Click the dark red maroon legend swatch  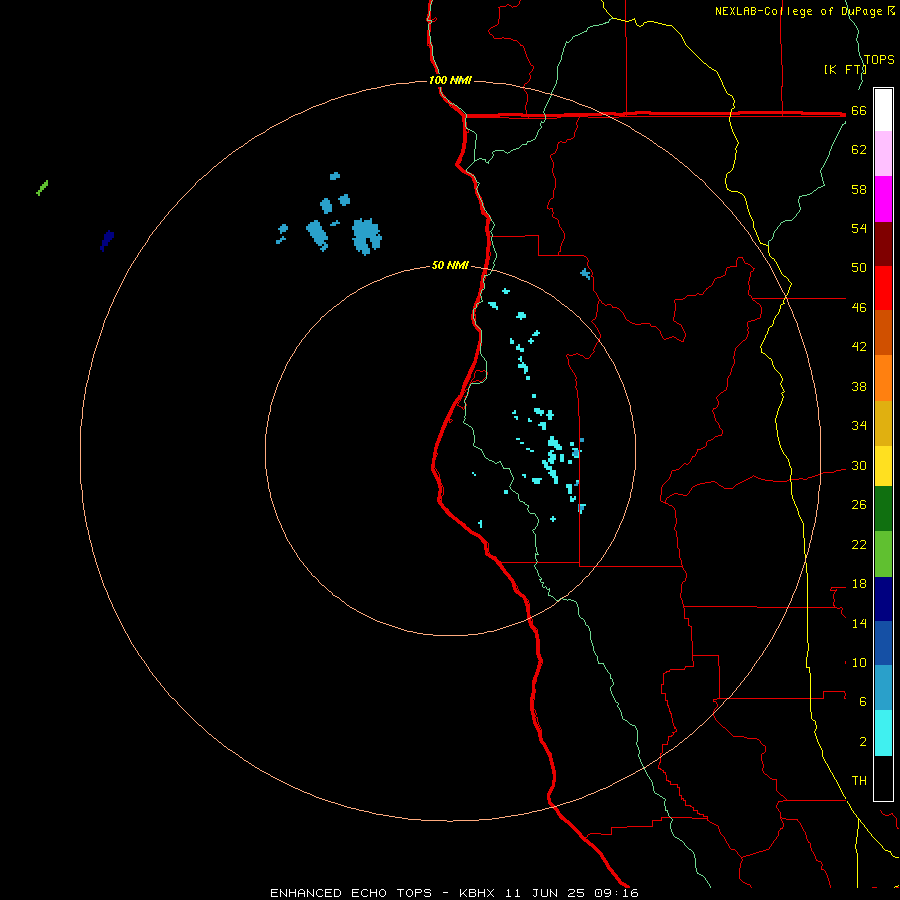click(x=883, y=244)
